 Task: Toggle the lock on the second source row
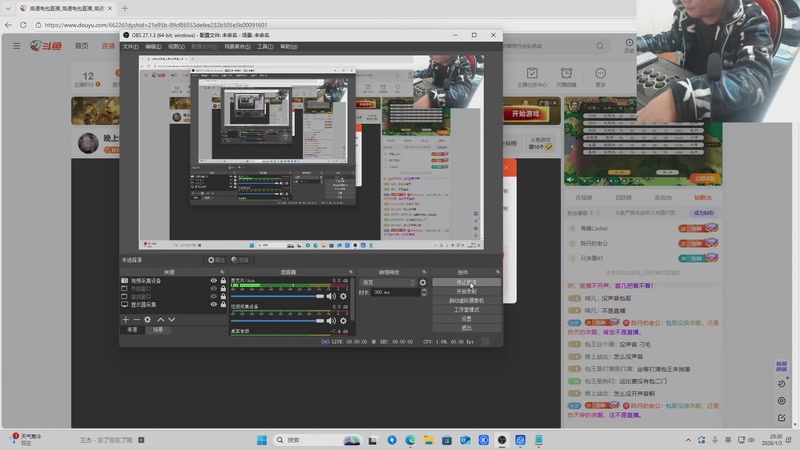click(x=223, y=288)
